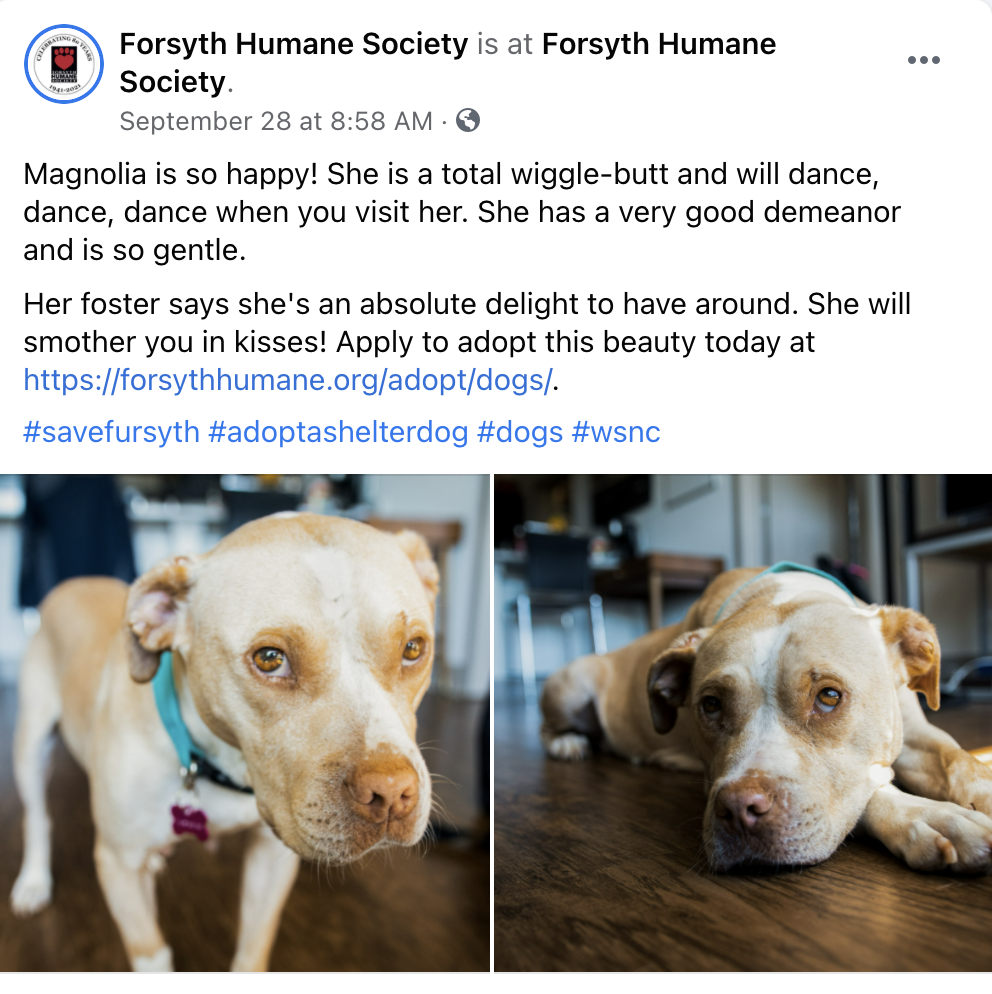Click Magnolia's nose in the right photo
The image size is (992, 994).
[742, 808]
